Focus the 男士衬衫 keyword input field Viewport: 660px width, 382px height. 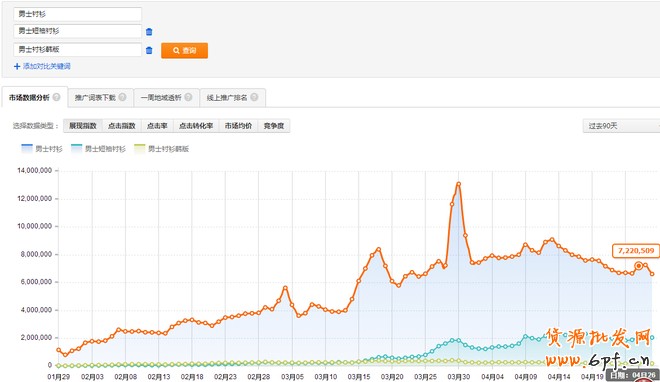point(77,14)
